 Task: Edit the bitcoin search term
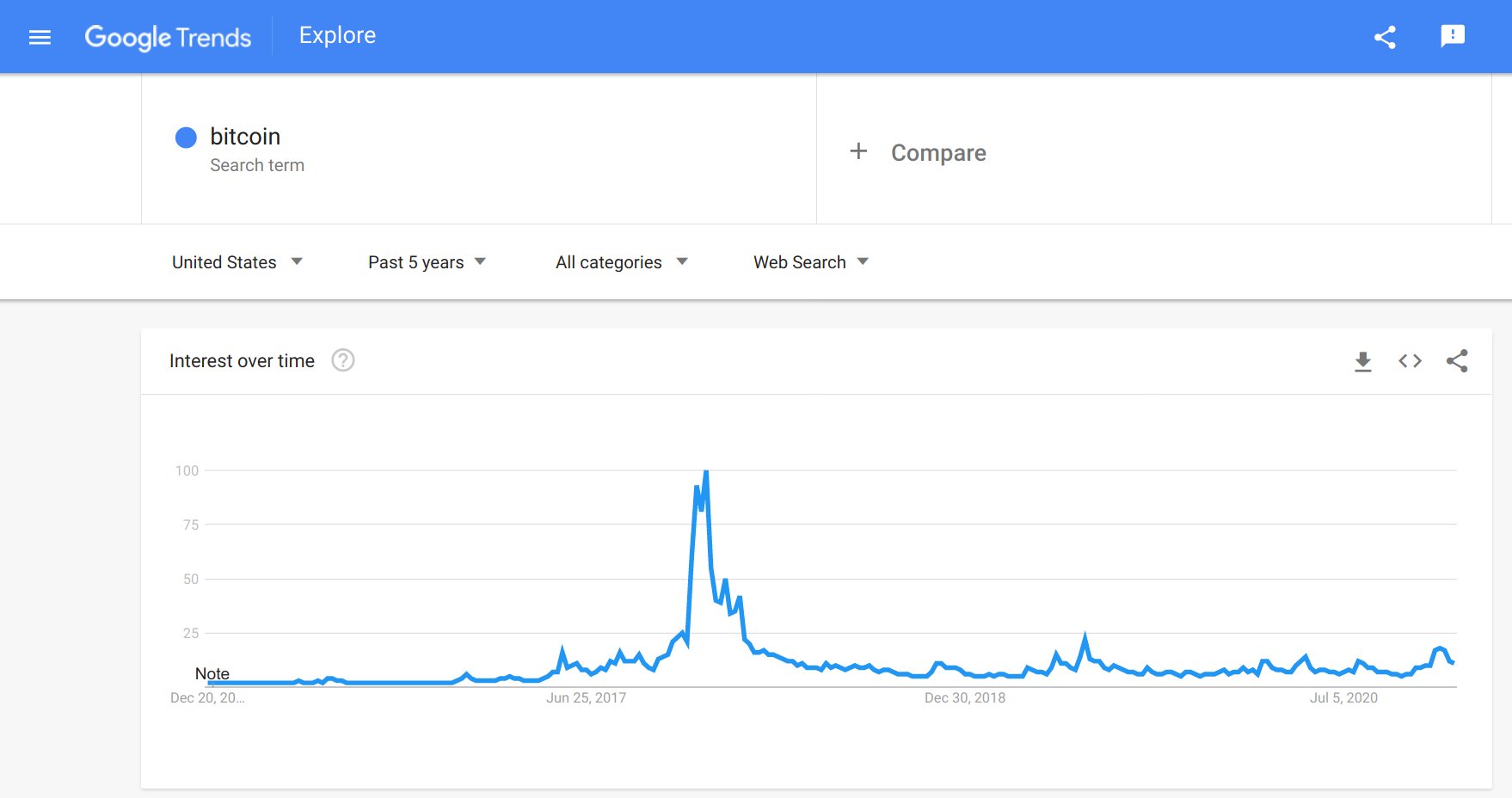click(x=245, y=137)
